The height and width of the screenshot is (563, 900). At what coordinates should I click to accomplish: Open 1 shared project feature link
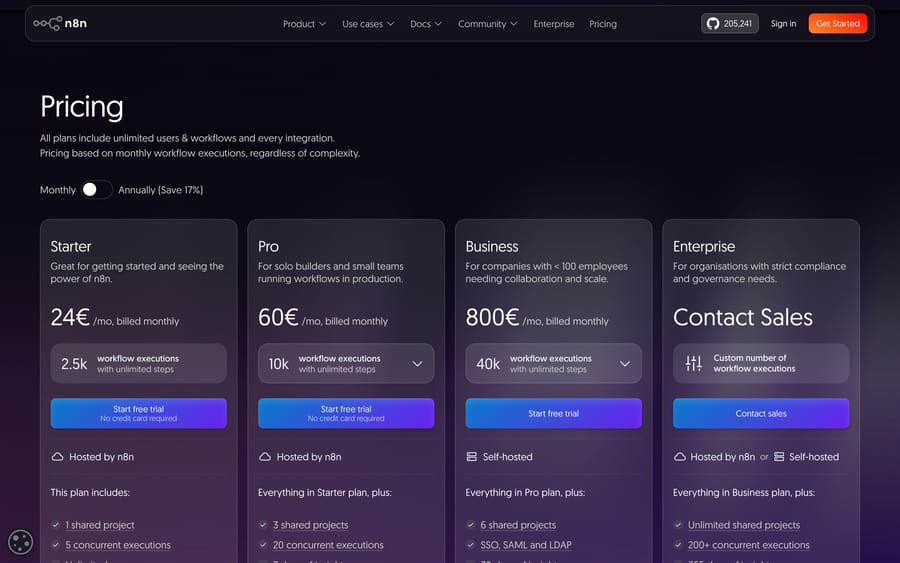(x=100, y=525)
